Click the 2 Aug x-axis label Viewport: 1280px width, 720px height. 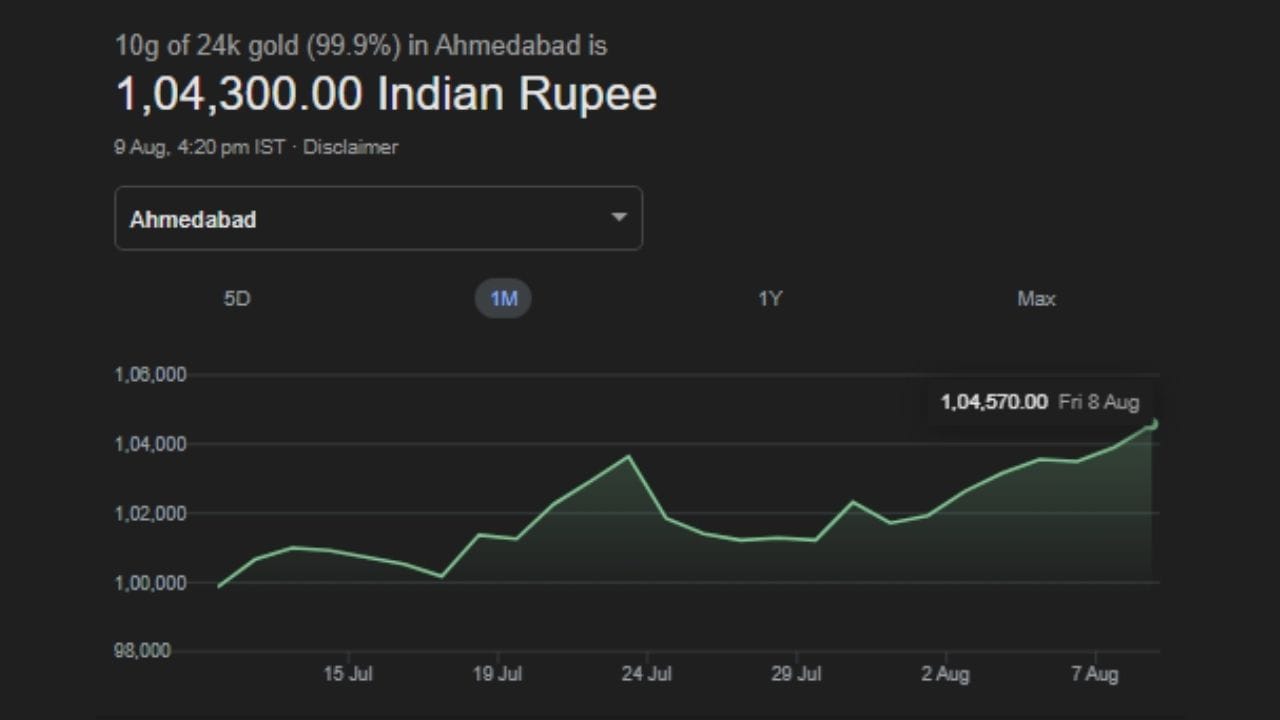click(x=945, y=674)
